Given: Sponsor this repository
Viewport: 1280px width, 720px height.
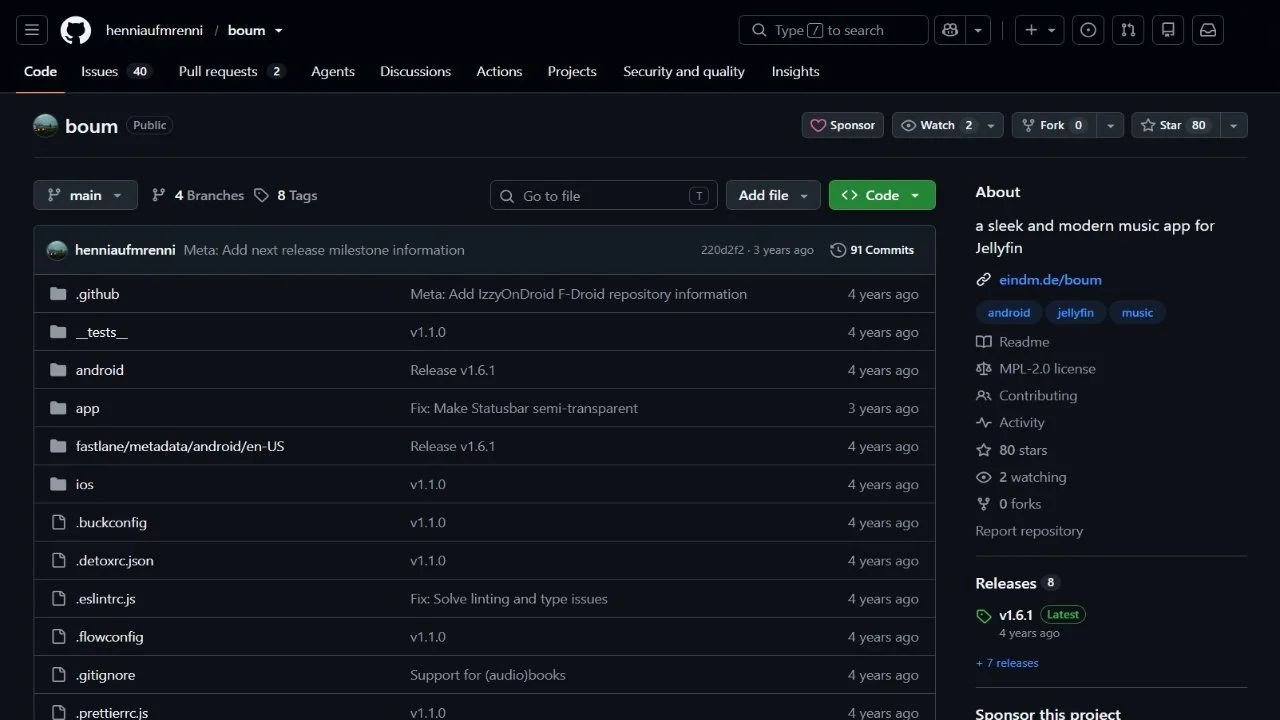Looking at the screenshot, I should (842, 125).
